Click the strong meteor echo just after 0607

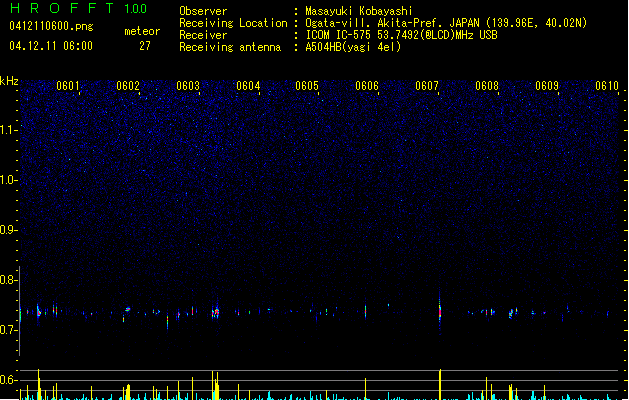440,311
